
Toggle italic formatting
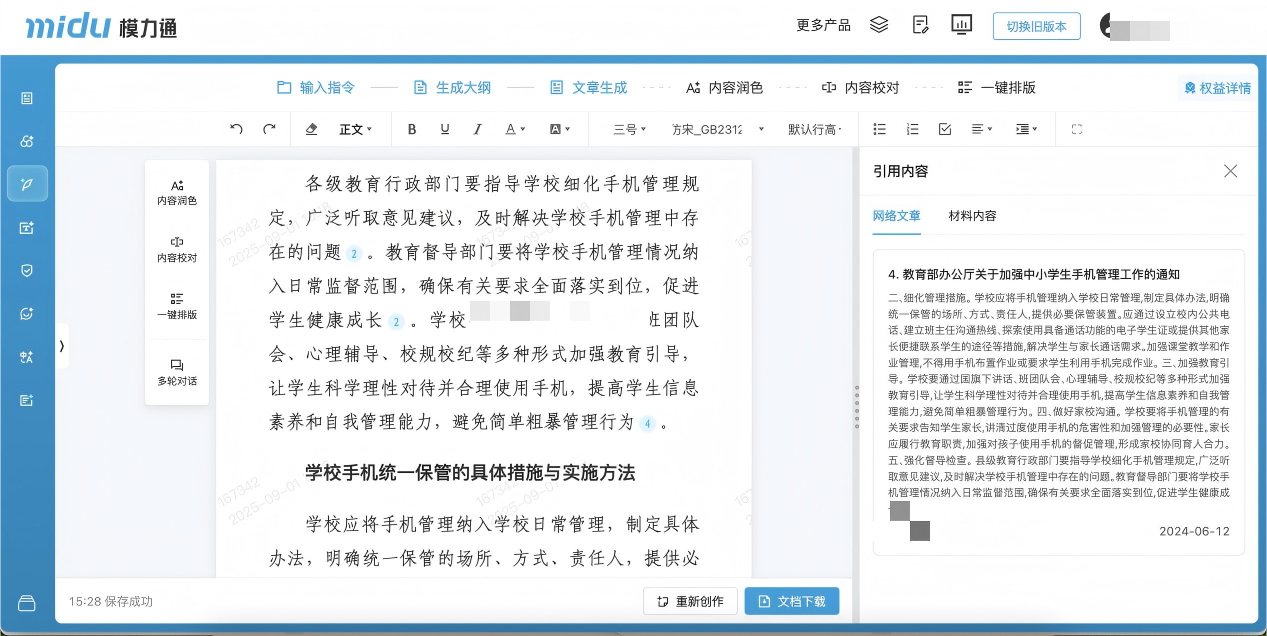(x=478, y=129)
